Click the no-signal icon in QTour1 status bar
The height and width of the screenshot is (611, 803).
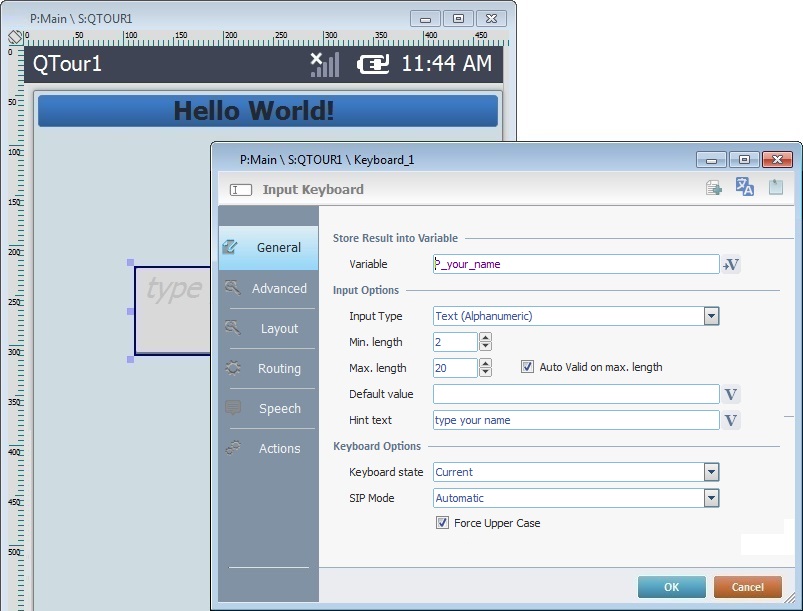[x=325, y=65]
